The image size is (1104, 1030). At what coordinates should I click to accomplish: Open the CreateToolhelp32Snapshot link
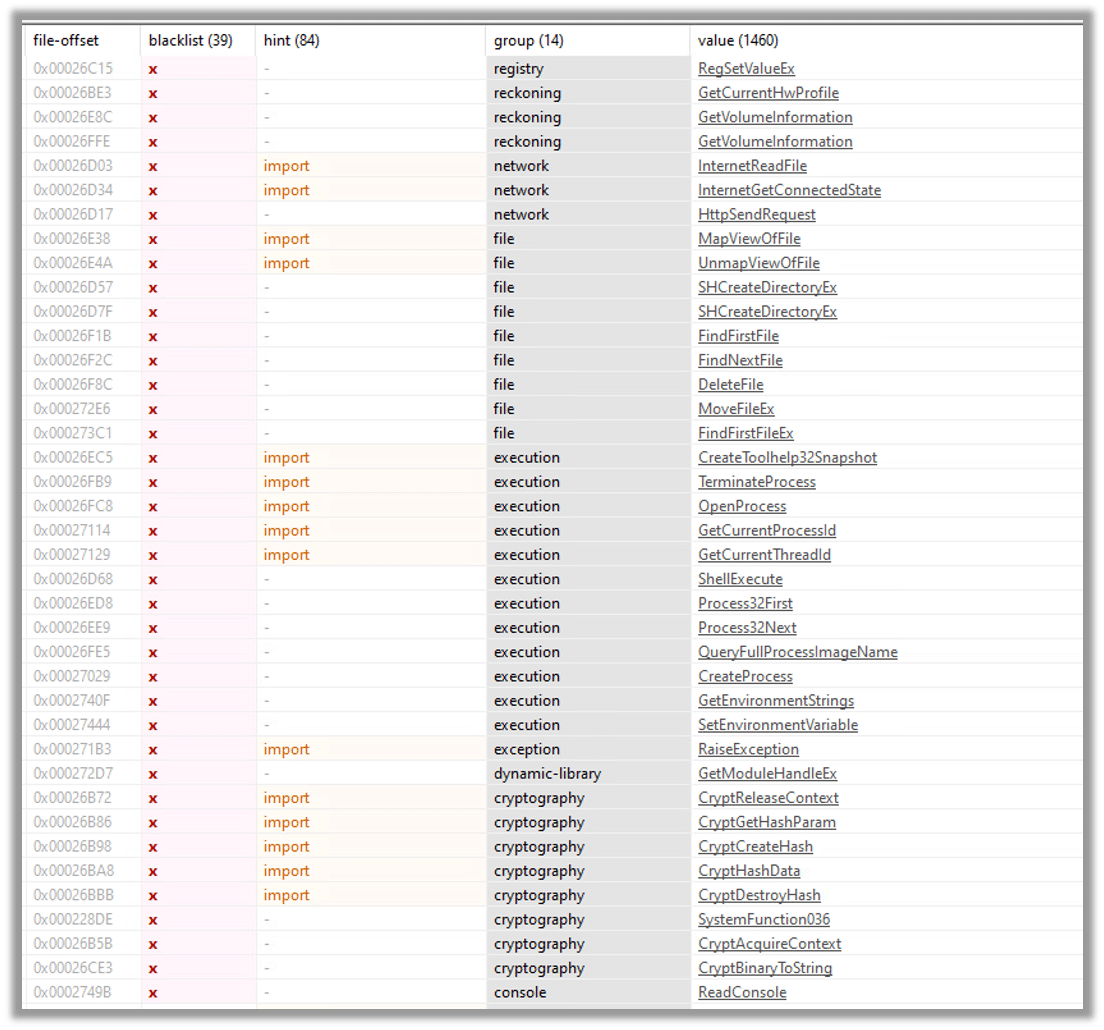coord(787,458)
